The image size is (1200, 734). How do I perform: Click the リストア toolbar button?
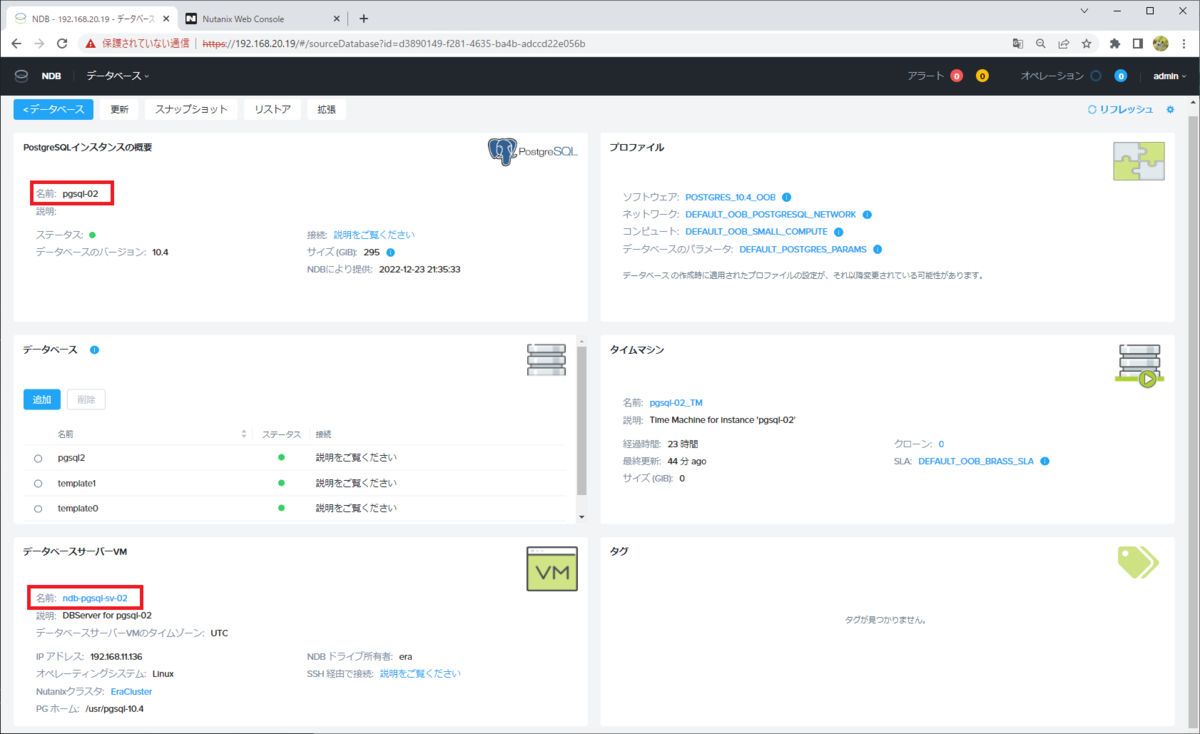pyautogui.click(x=273, y=110)
